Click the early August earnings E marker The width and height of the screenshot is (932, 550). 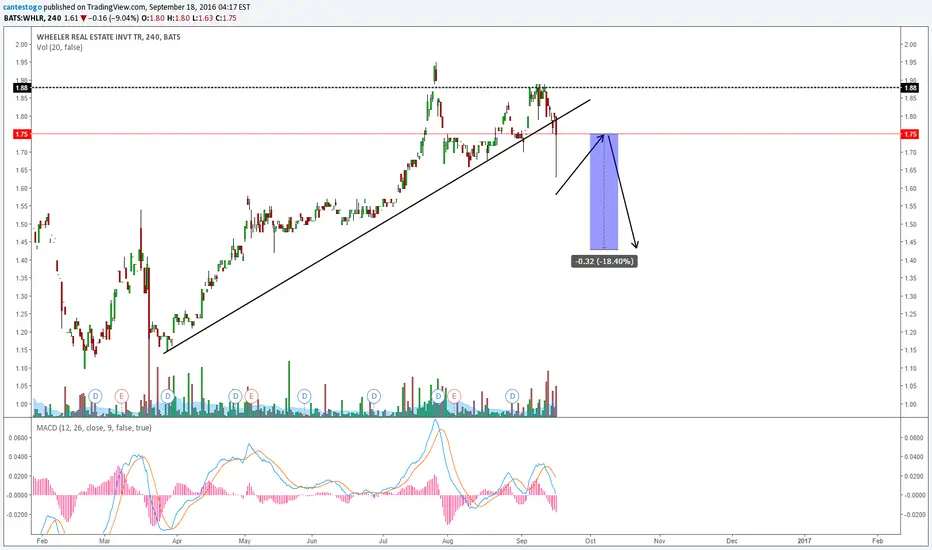pyautogui.click(x=454, y=395)
